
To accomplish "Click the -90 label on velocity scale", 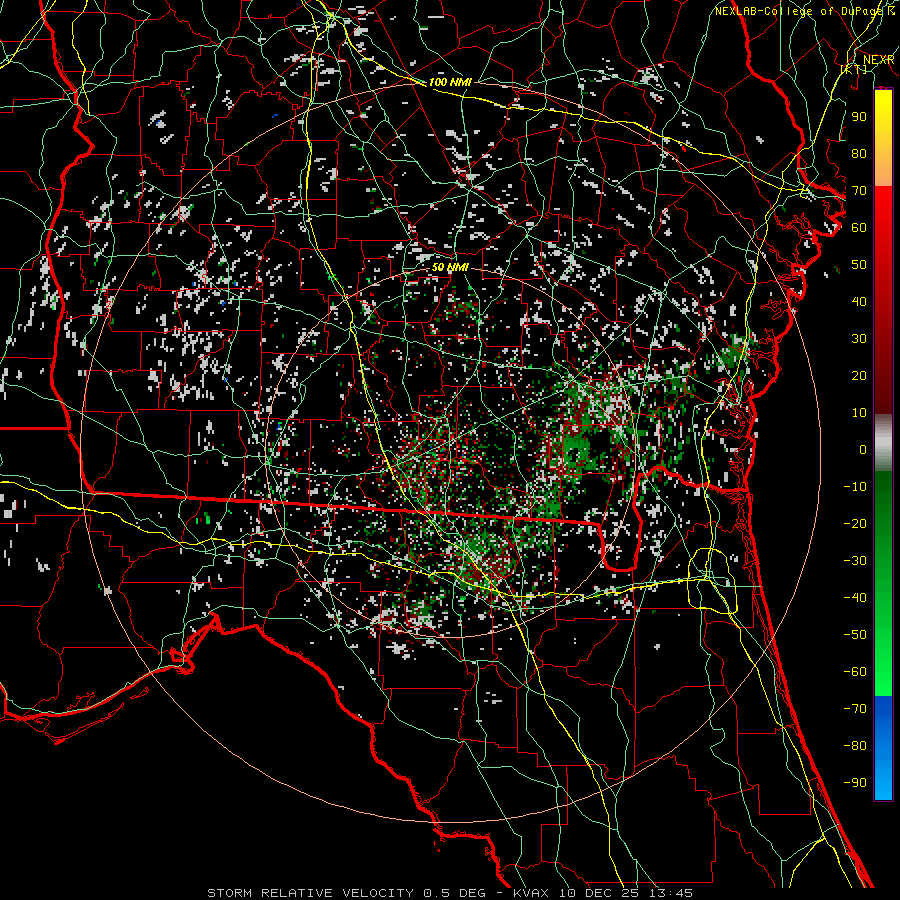I will click(x=855, y=782).
